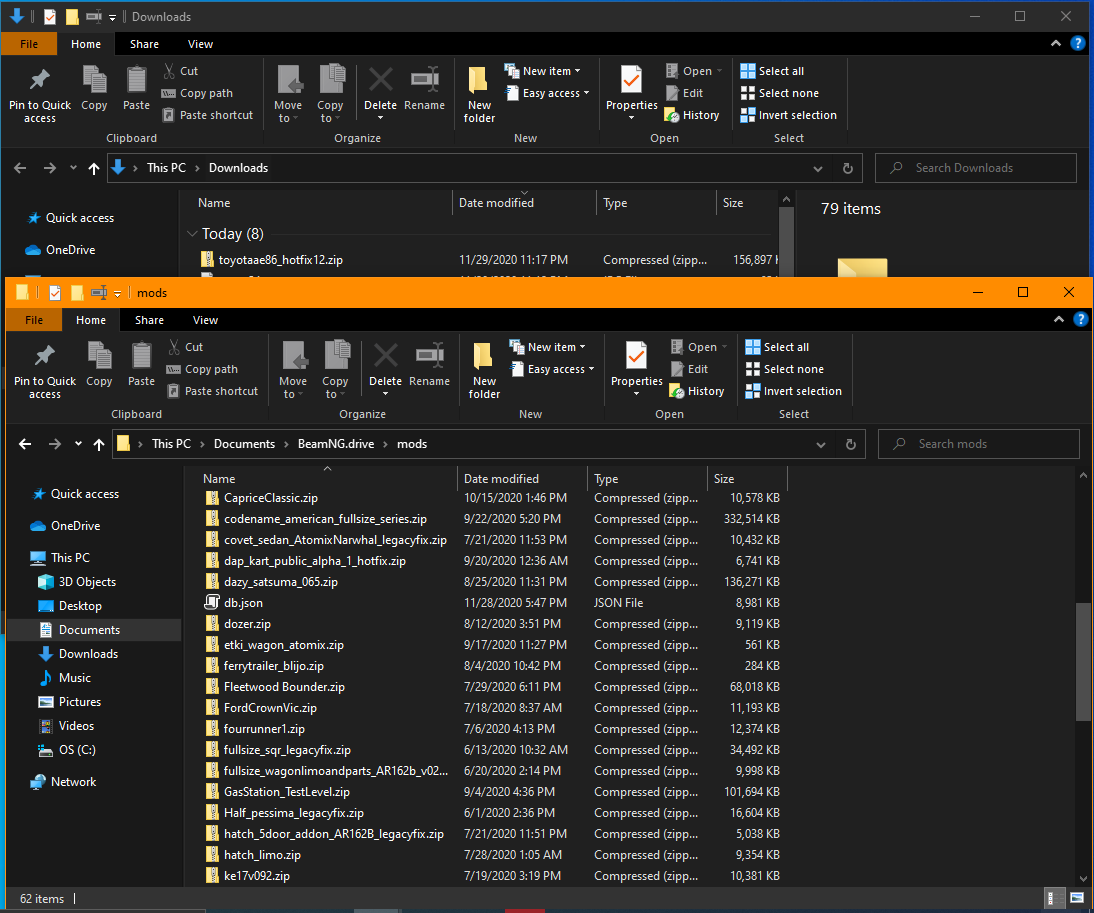This screenshot has width=1094, height=913.
Task: Click Copy icon in mods window ribbon
Action: point(99,363)
